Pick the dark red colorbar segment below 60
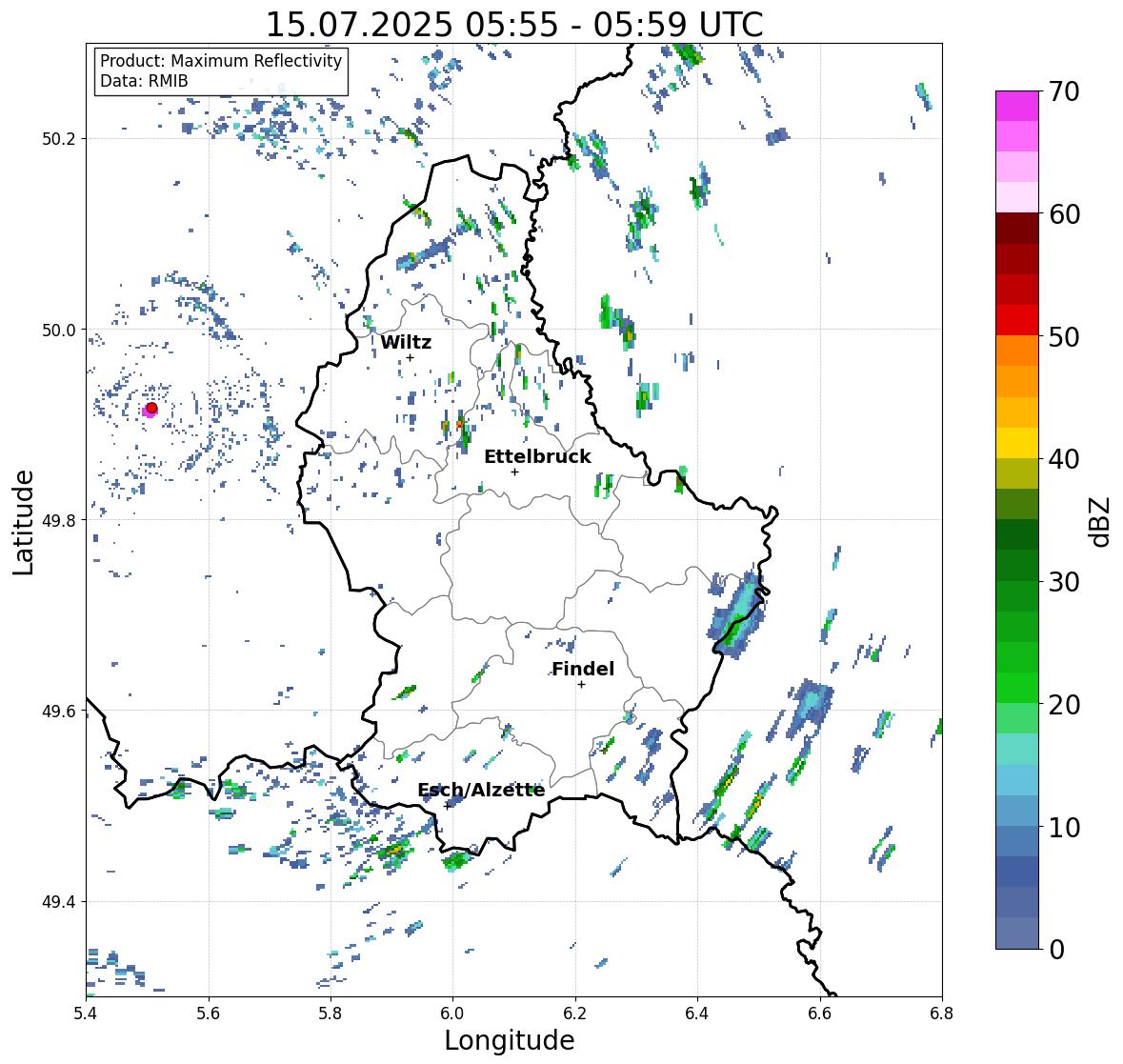 [1017, 229]
